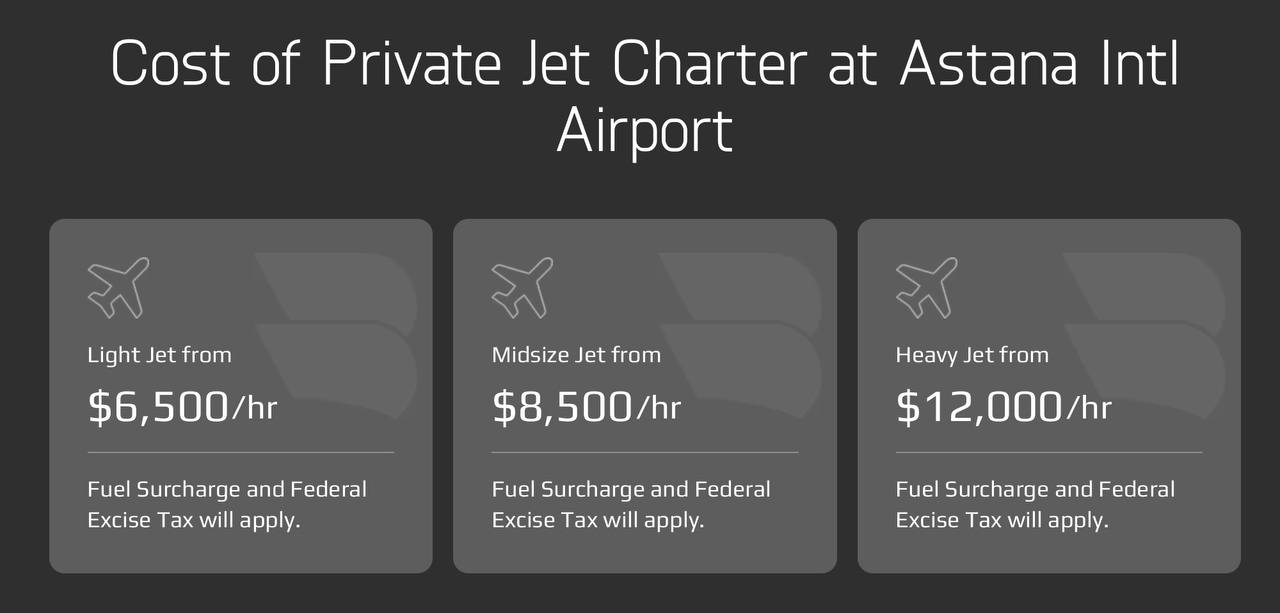Click the divider line in Light Jet card
The image size is (1280, 613).
pos(241,453)
